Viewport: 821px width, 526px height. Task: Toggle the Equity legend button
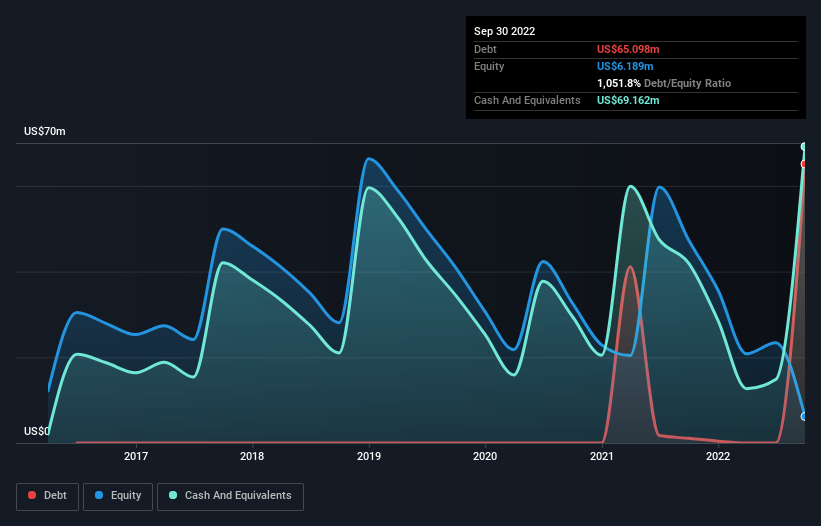tap(118, 496)
